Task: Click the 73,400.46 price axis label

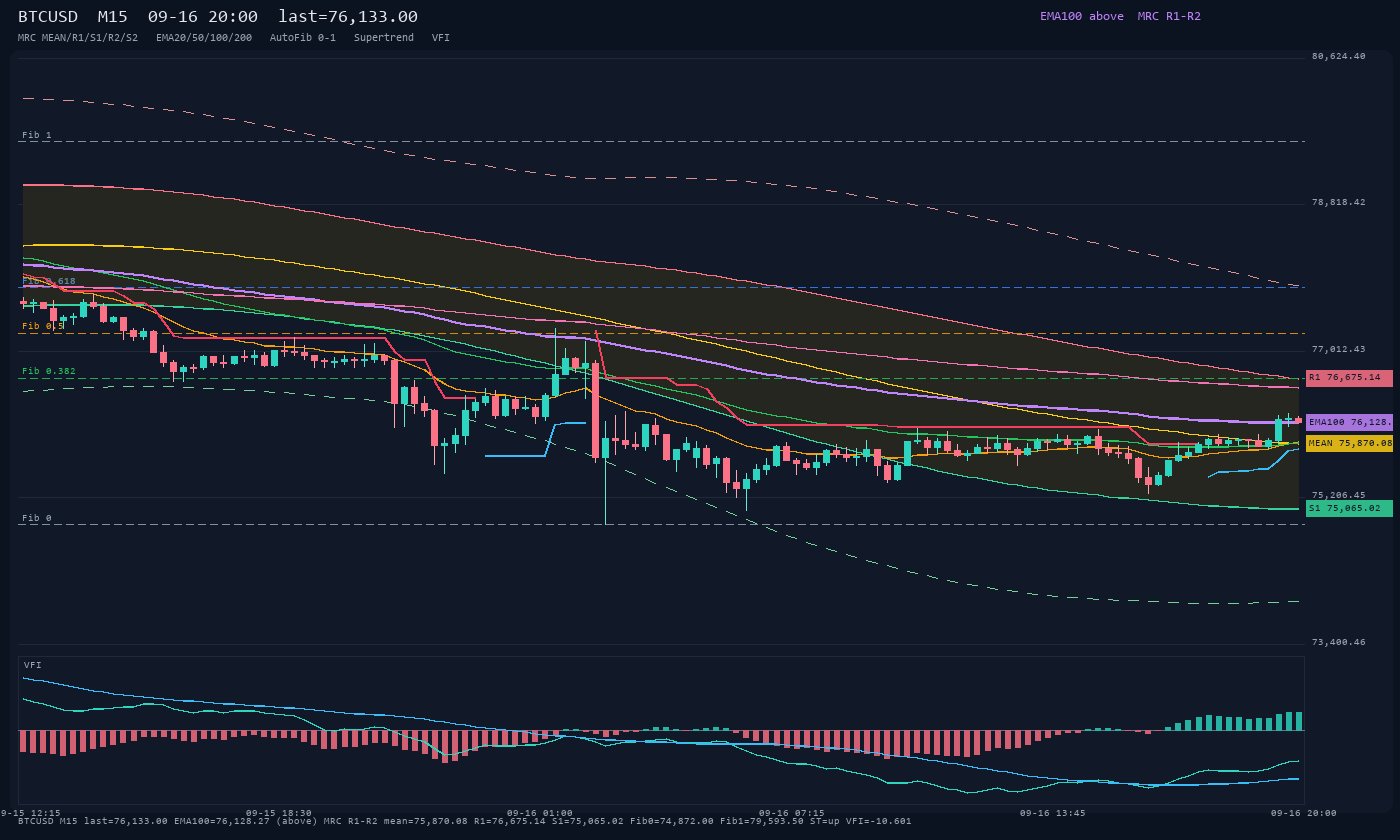Action: (x=1338, y=642)
